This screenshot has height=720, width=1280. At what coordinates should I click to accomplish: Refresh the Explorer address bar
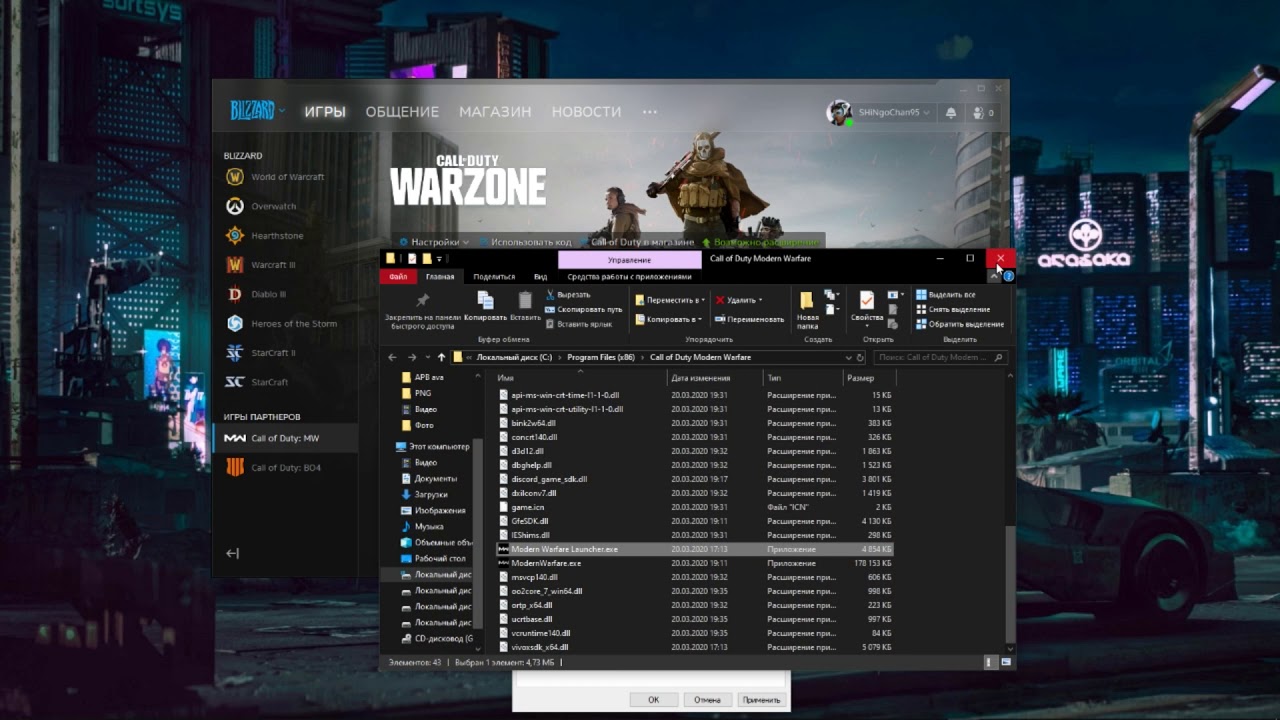pyautogui.click(x=860, y=357)
